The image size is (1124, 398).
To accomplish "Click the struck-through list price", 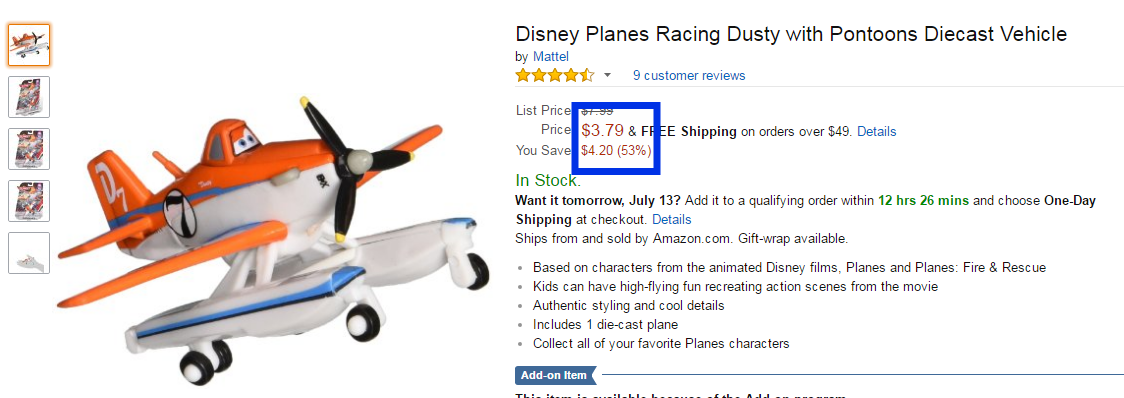I will [x=597, y=110].
